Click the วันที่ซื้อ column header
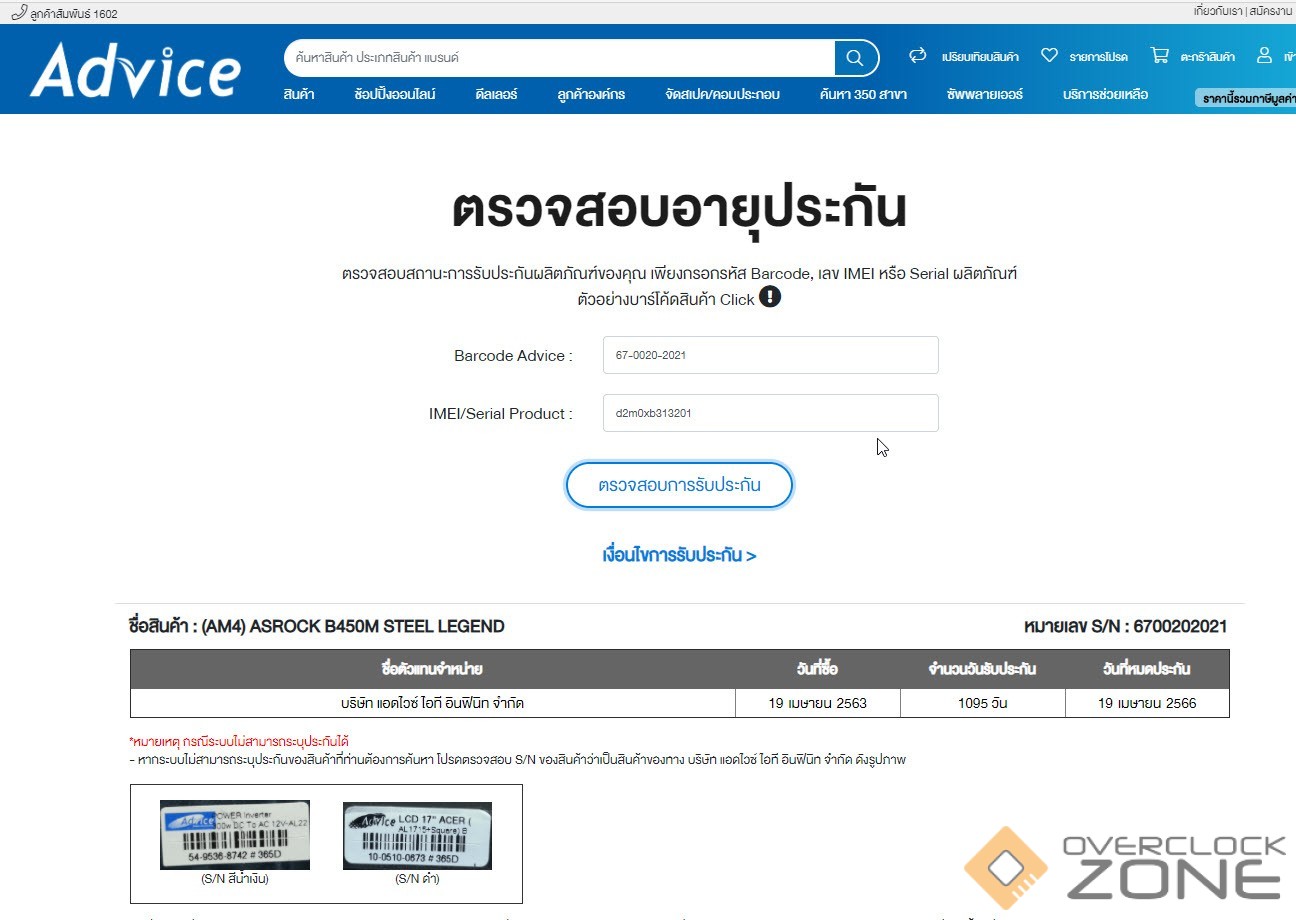This screenshot has width=1296, height=920. tap(818, 669)
